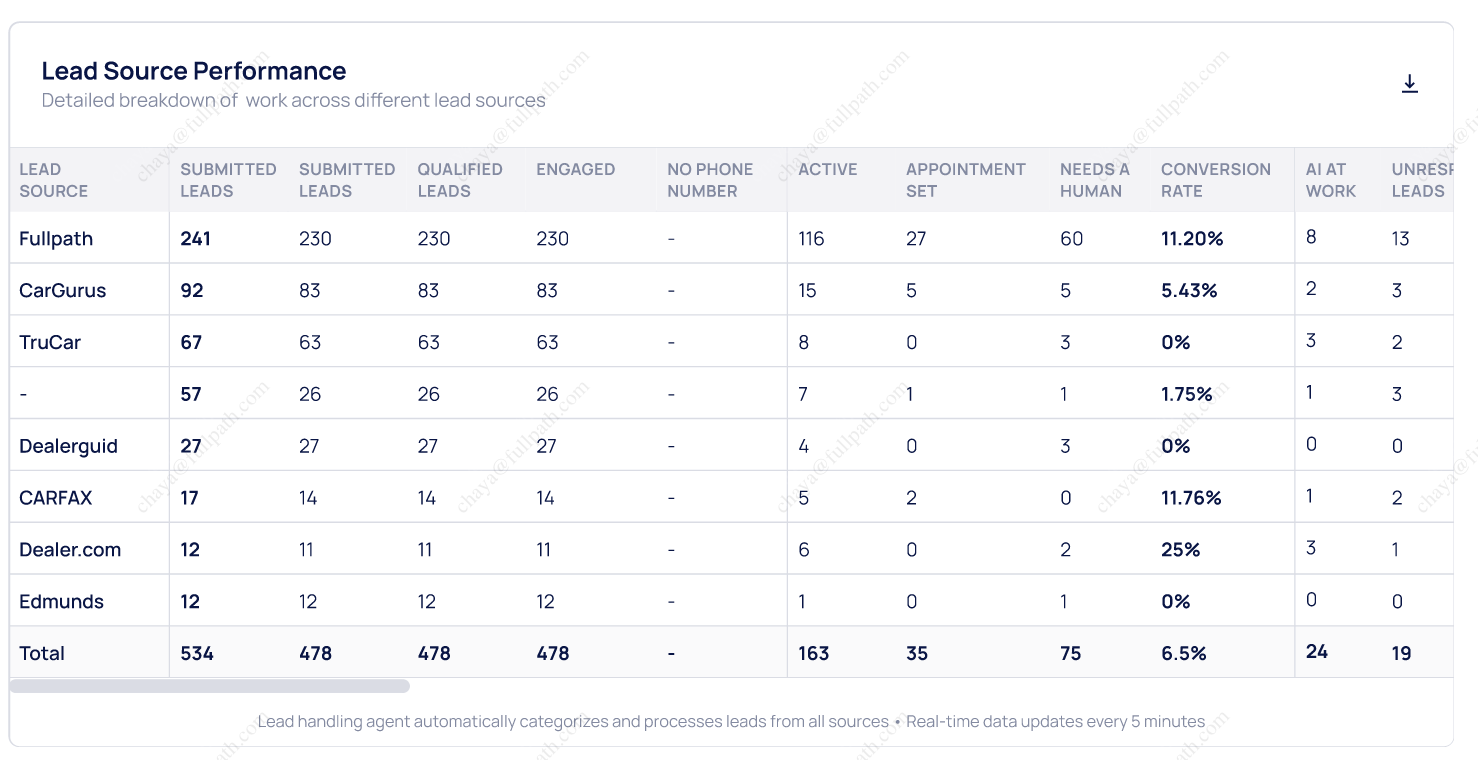Image resolution: width=1478 pixels, height=760 pixels.
Task: Click the Dealerguid row label
Action: [x=68, y=447]
